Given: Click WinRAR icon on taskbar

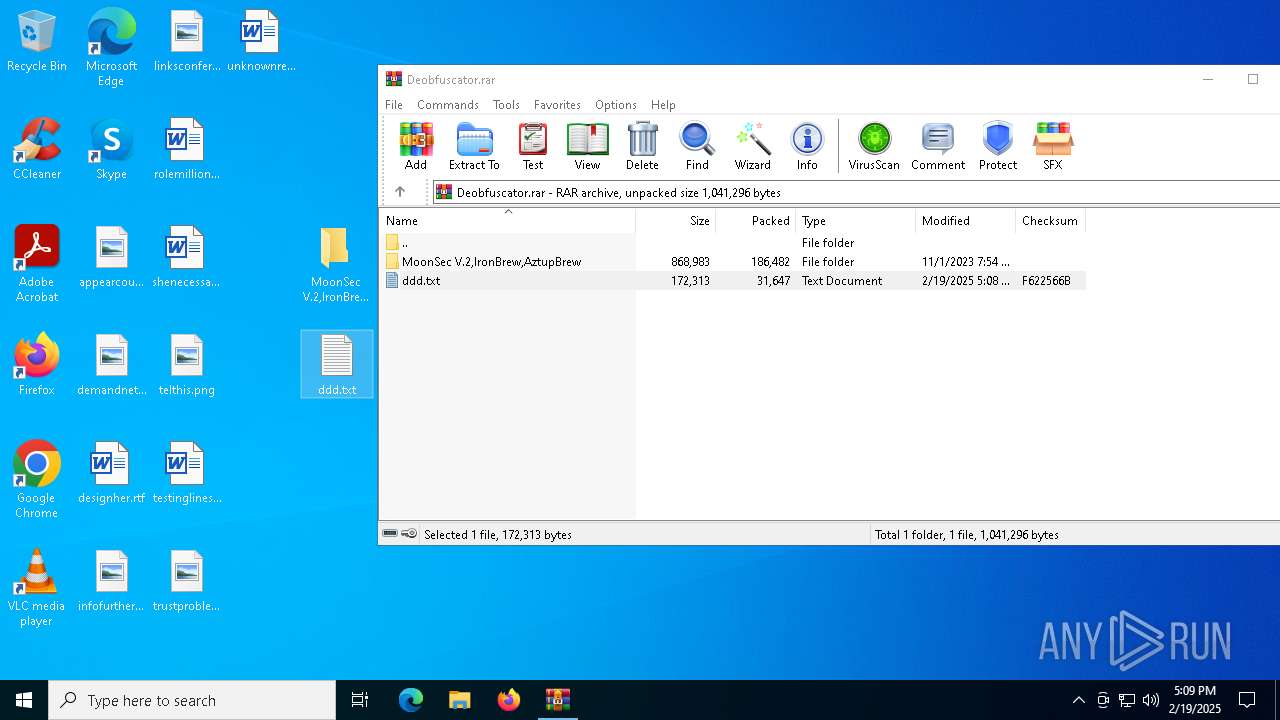Looking at the screenshot, I should pos(557,700).
